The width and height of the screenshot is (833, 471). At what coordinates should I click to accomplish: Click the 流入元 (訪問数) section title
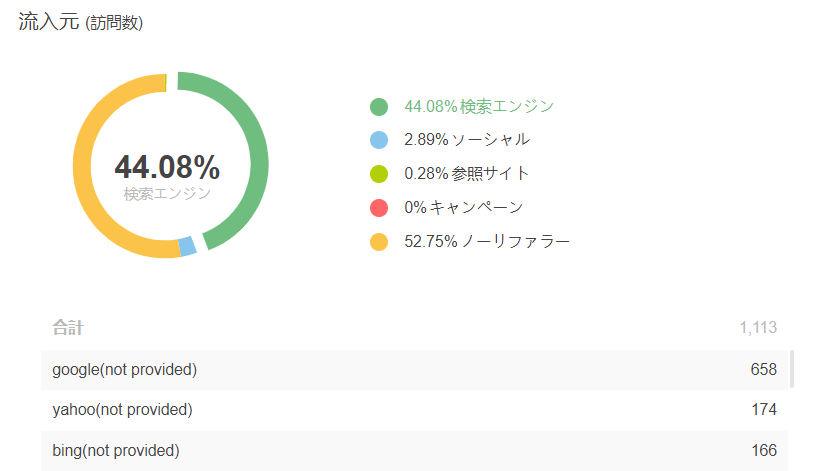(x=81, y=22)
